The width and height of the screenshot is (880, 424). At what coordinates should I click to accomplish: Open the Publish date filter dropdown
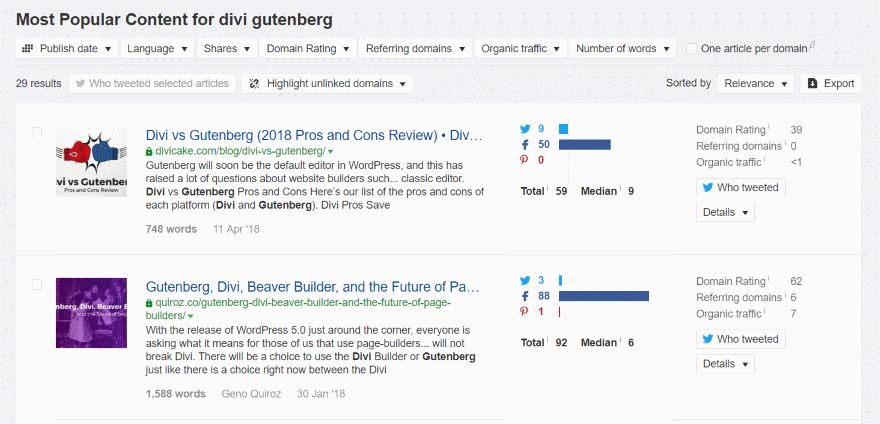tap(66, 48)
